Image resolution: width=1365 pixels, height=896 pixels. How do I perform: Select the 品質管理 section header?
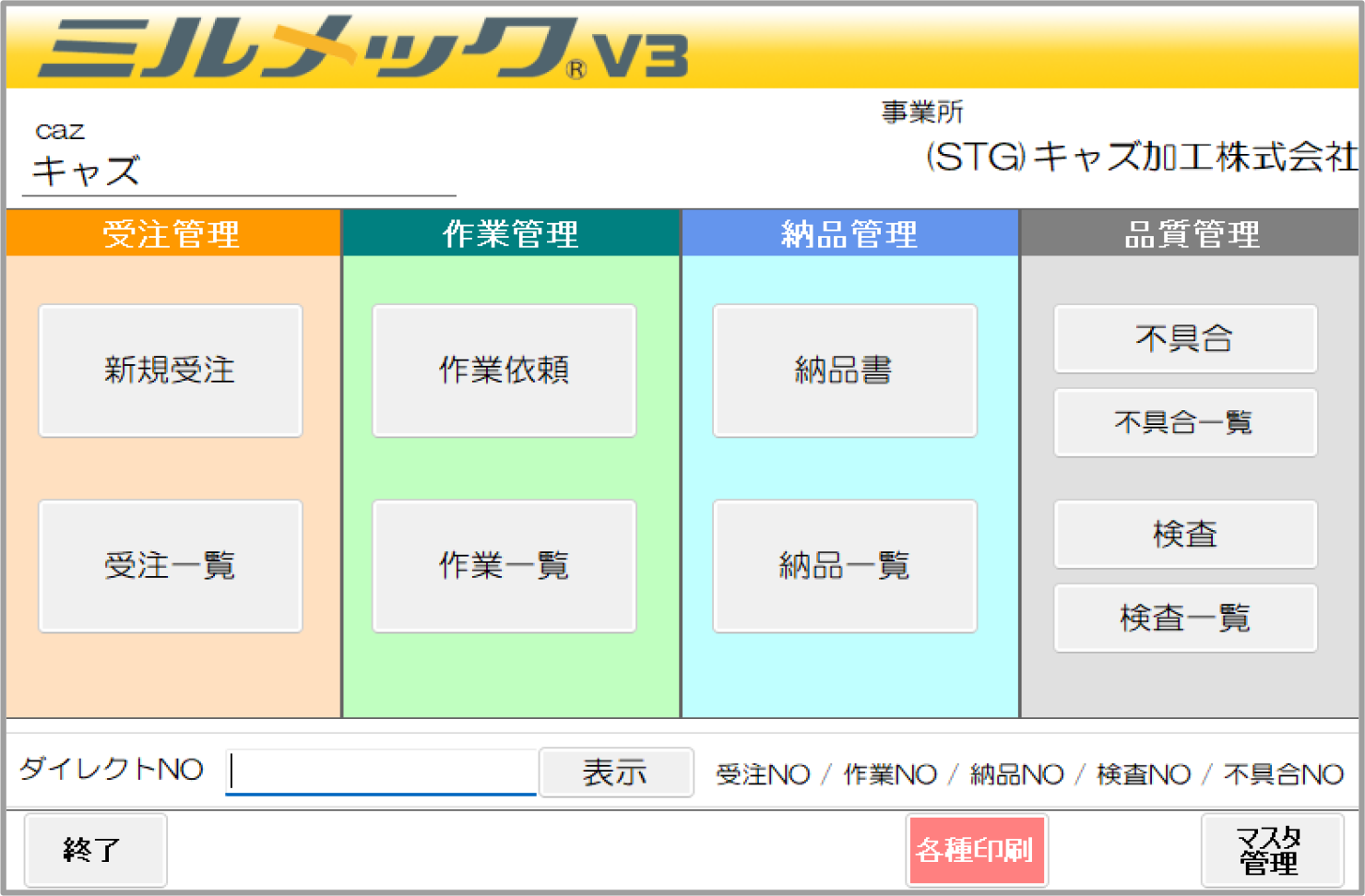click(1192, 233)
